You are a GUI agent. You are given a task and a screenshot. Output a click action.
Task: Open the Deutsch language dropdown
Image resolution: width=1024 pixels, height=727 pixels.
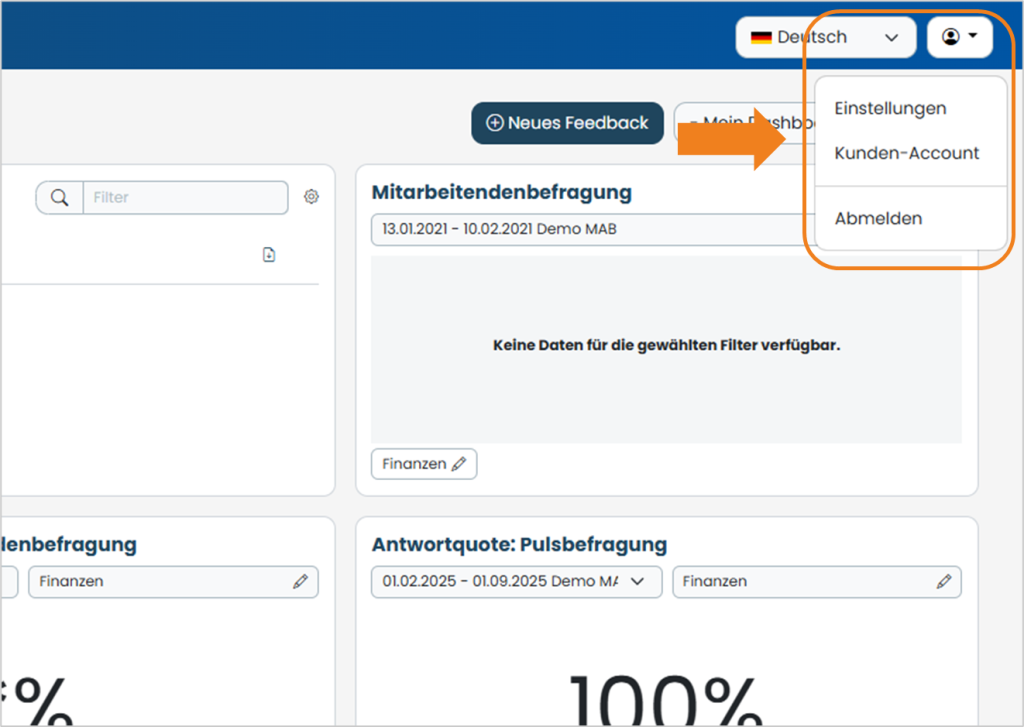(x=825, y=37)
